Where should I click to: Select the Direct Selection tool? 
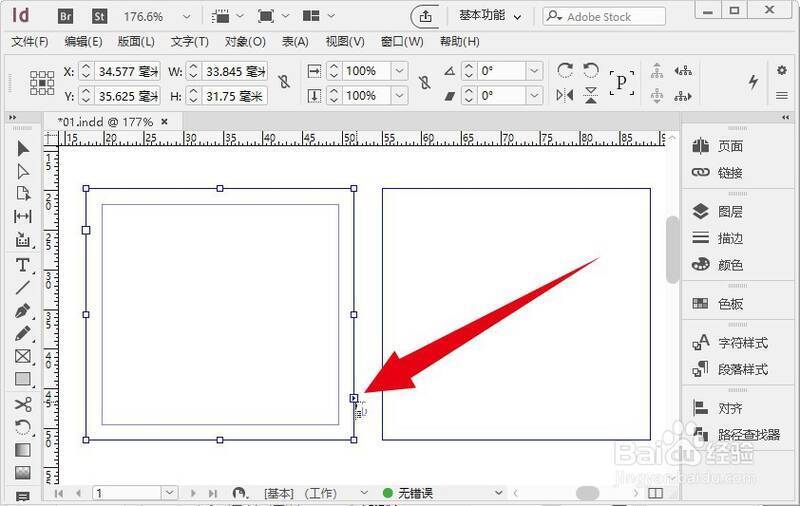pos(23,171)
